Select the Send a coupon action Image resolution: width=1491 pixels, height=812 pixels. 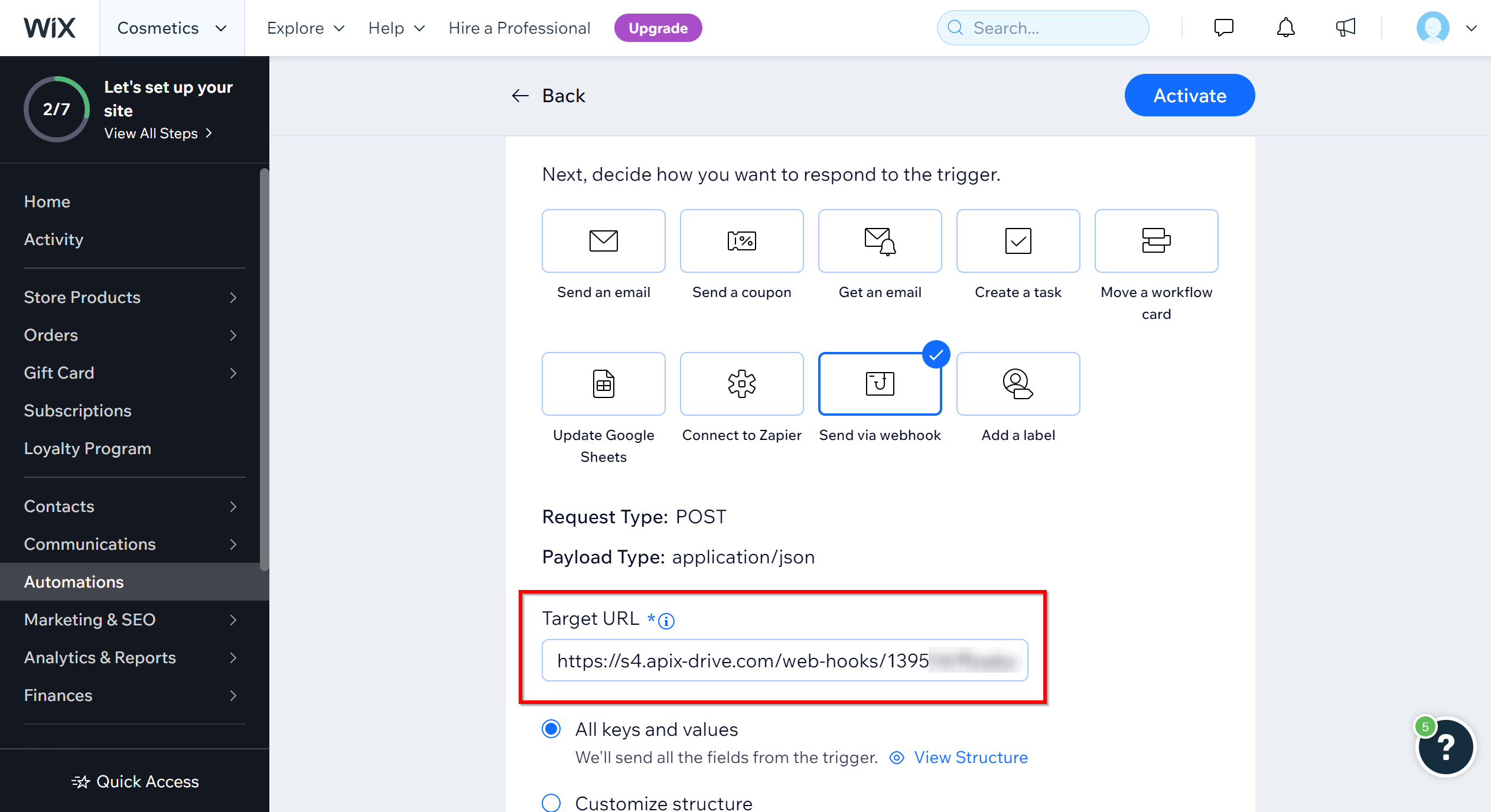coord(741,241)
